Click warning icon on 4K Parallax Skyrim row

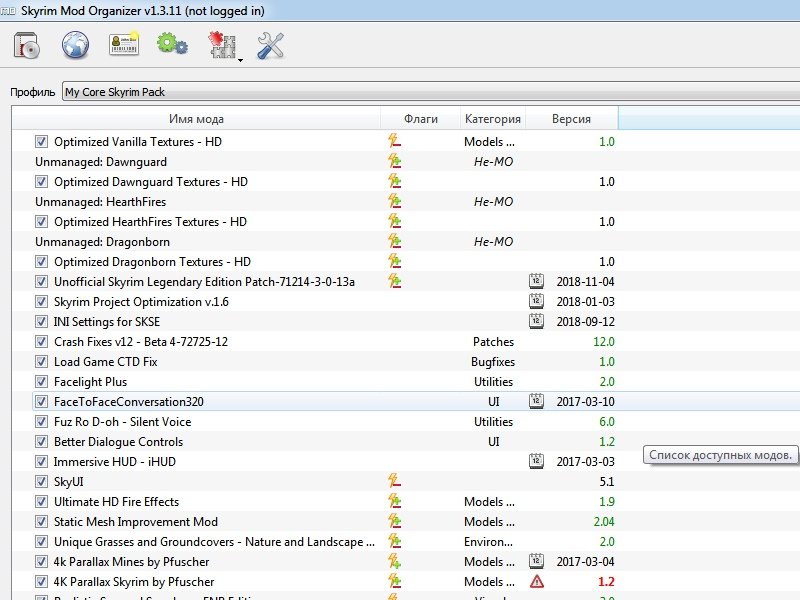537,582
